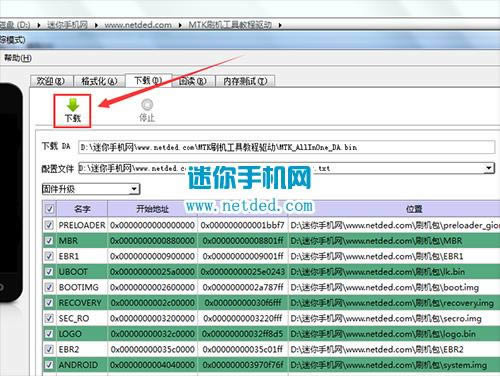Switch to the Format (格式化) tab
Viewport: 500px width, 376px height.
99,81
